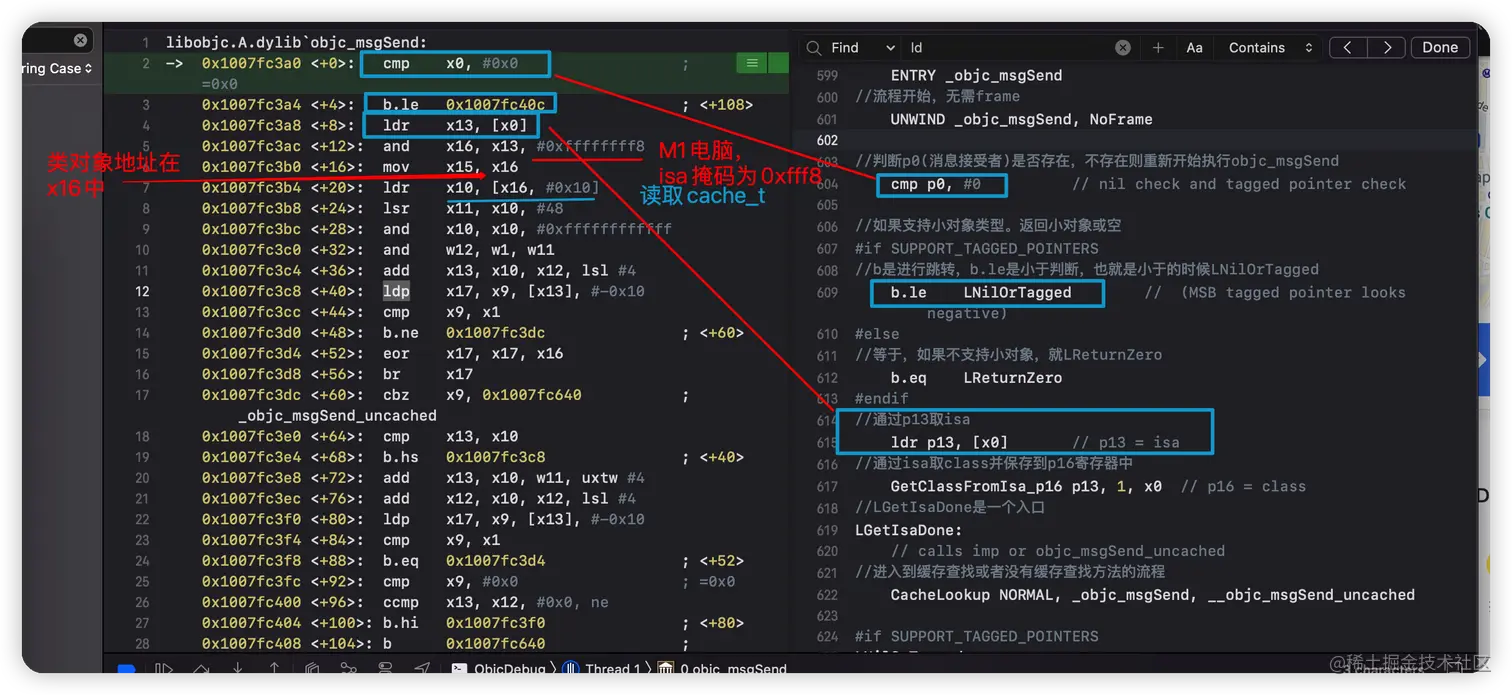
Task: Click 'eor x17, x17, x16' instruction
Action: (473, 354)
